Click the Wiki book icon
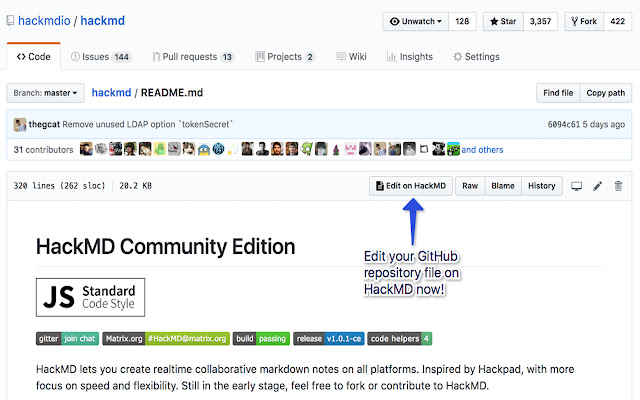640x400 pixels. 341,57
